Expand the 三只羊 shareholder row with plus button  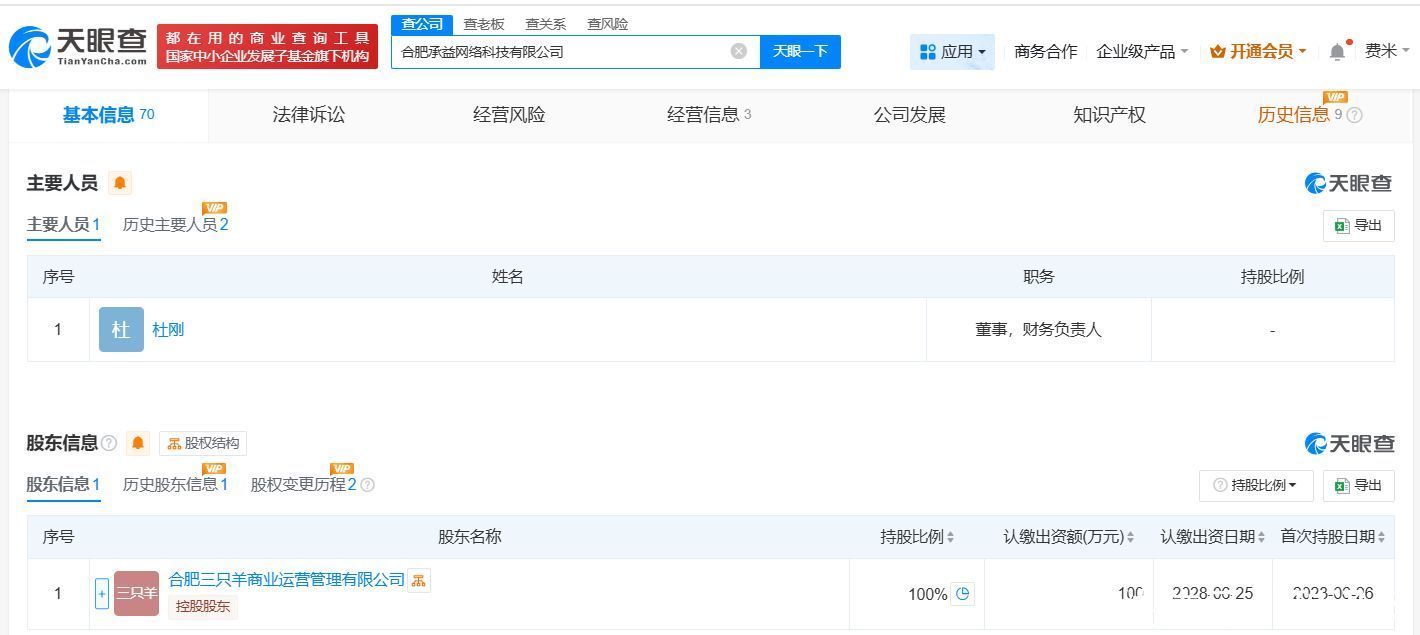[101, 594]
